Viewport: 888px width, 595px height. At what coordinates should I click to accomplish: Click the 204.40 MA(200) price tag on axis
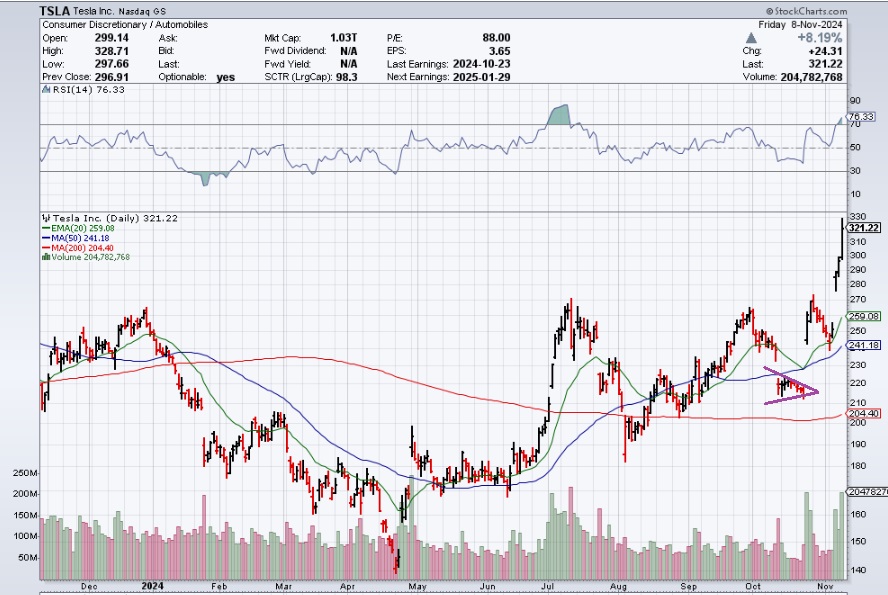click(x=862, y=413)
